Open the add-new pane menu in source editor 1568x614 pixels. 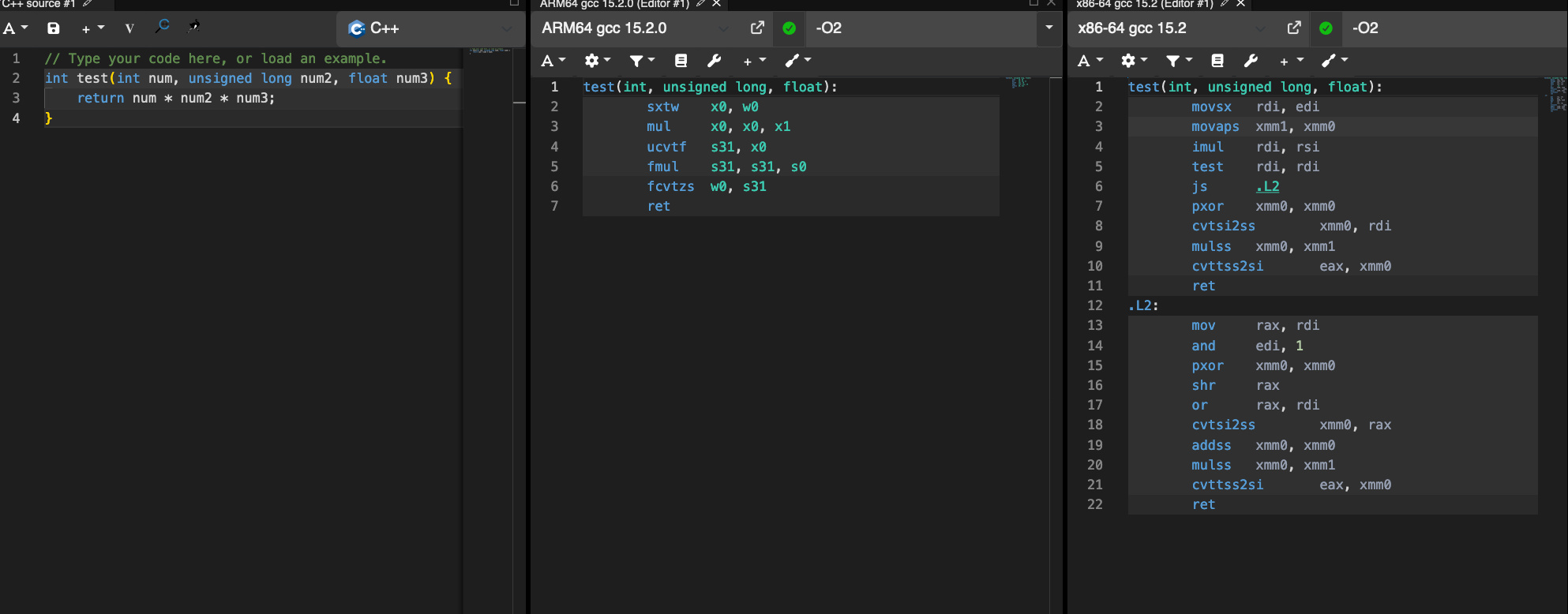(92, 28)
